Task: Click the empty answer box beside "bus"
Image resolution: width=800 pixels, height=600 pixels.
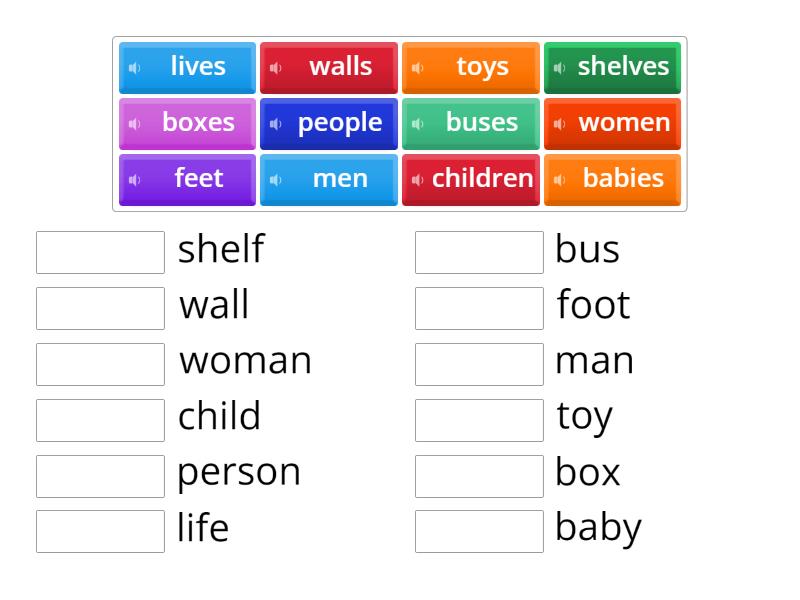Action: (479, 252)
